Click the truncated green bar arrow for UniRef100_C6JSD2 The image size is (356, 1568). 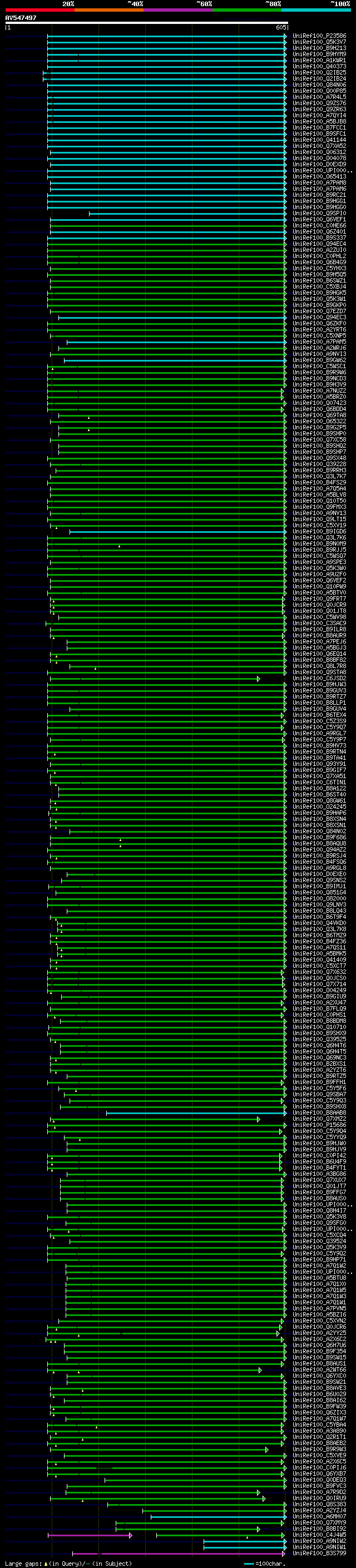259,679
